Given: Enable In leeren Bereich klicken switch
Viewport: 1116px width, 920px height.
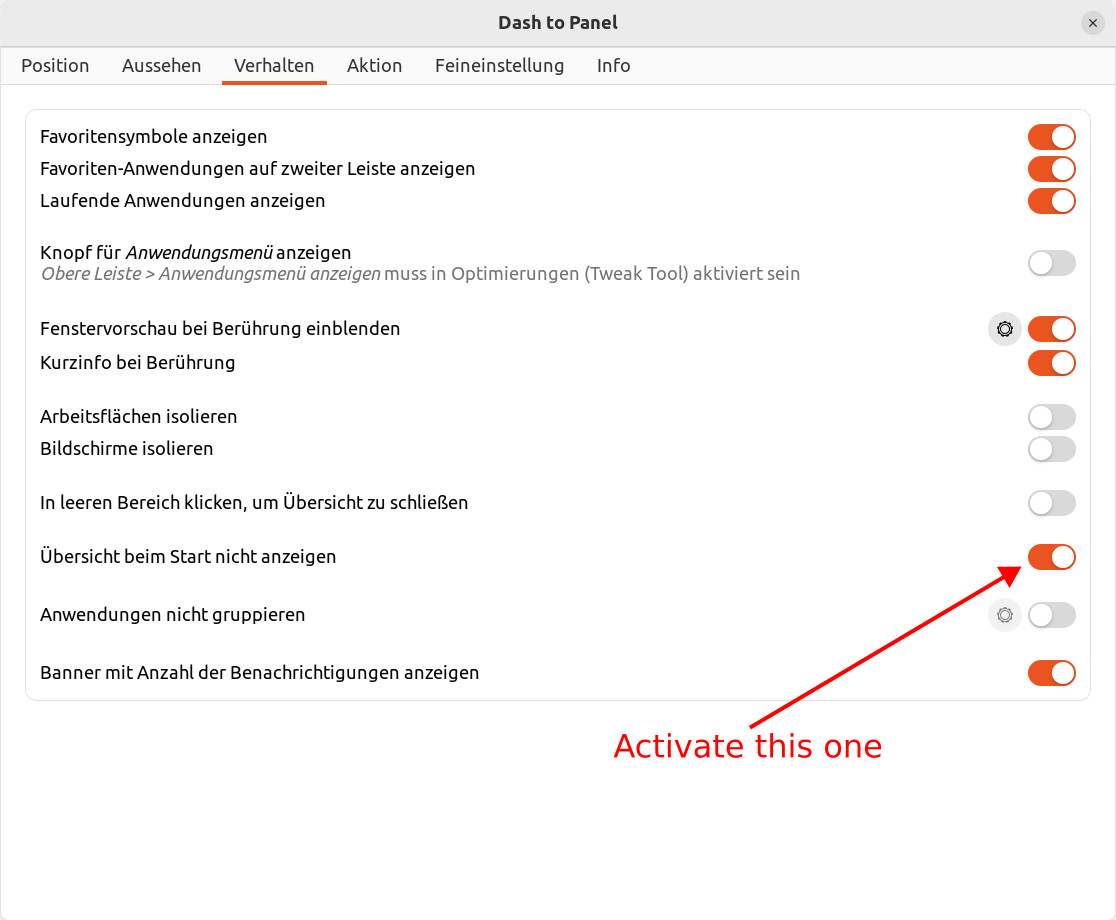Looking at the screenshot, I should [1051, 503].
